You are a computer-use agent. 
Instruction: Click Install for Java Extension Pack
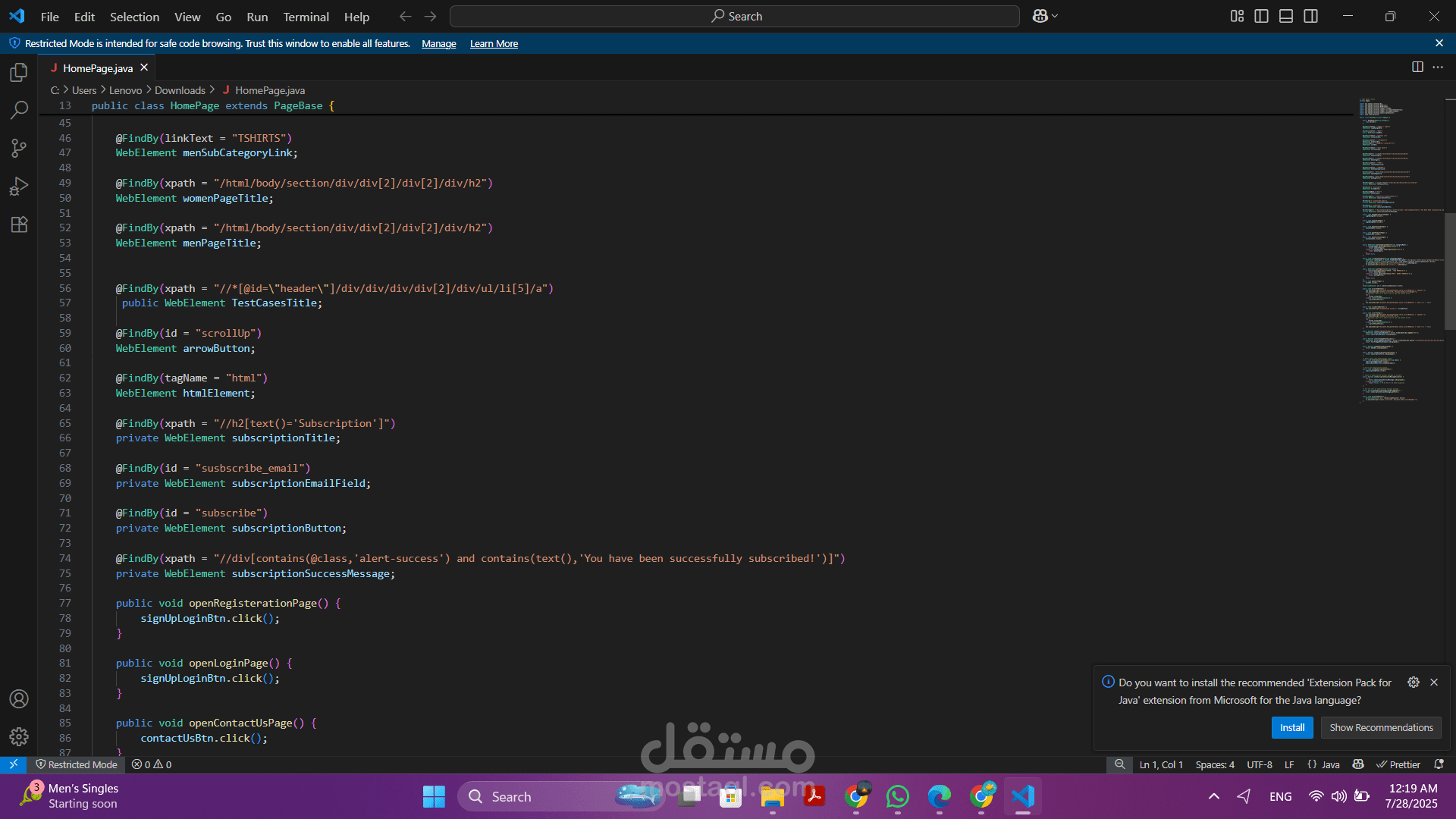[1291, 727]
